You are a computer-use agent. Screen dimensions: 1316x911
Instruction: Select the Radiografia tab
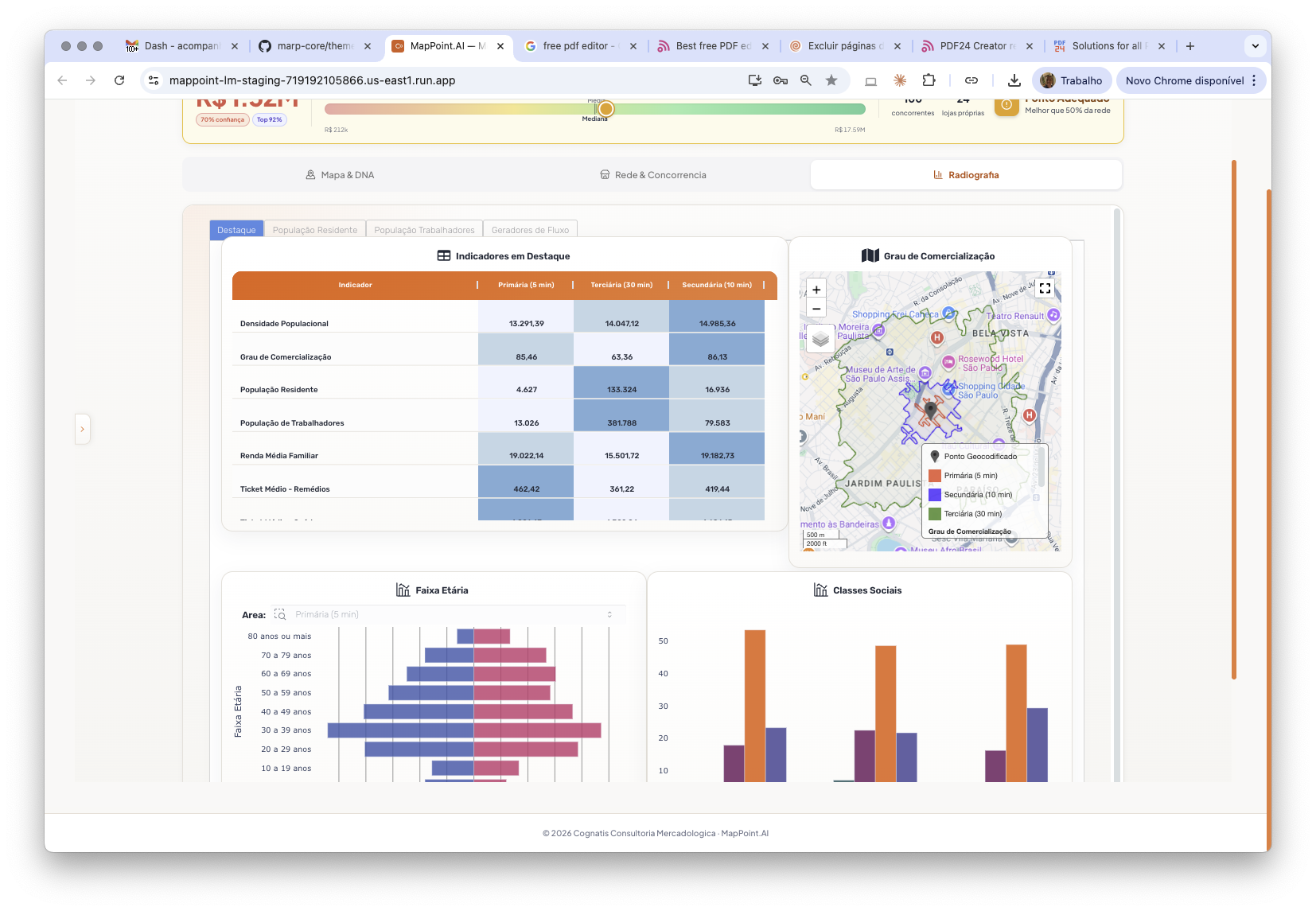966,175
